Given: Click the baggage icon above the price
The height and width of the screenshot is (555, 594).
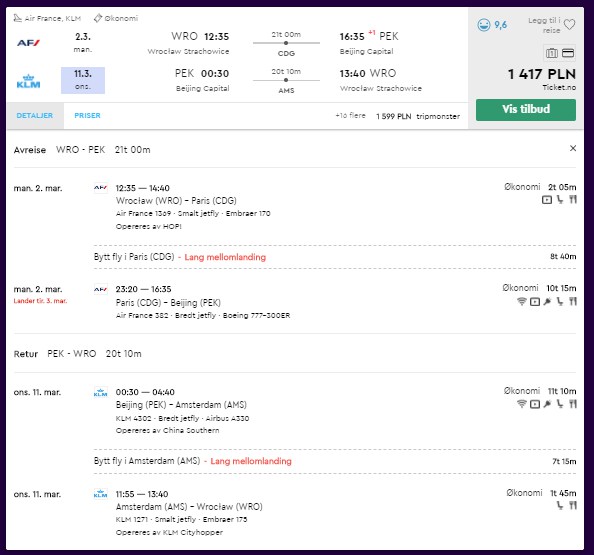Looking at the screenshot, I should tap(552, 53).
